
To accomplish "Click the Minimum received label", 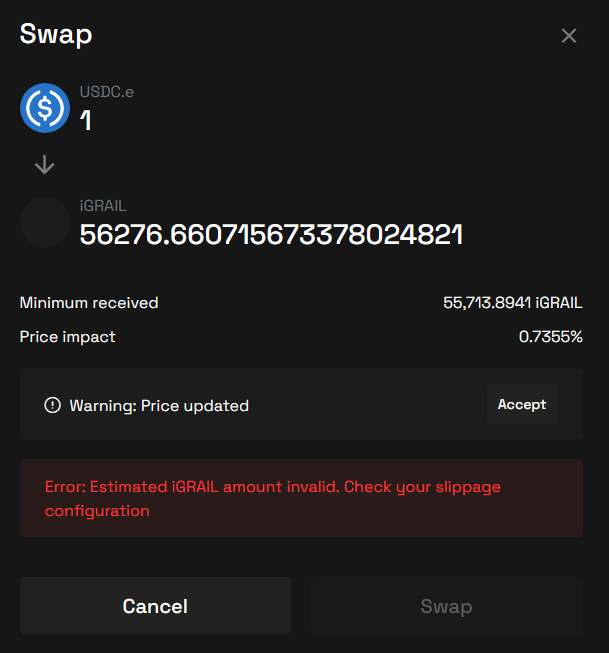I will coord(89,303).
